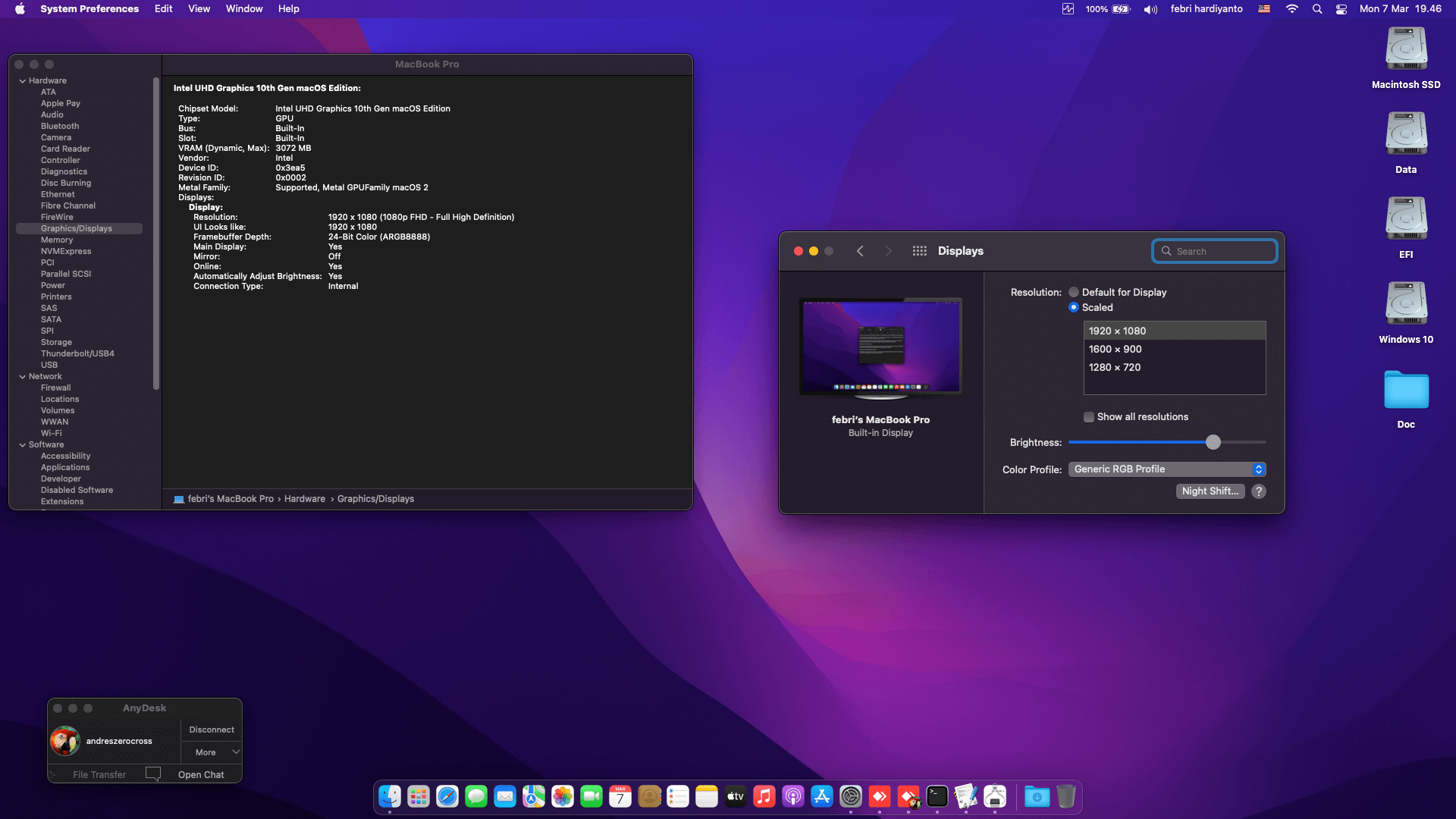Screen dimensions: 1456x819
Task: Open Launchpad in the Dock
Action: tap(419, 796)
